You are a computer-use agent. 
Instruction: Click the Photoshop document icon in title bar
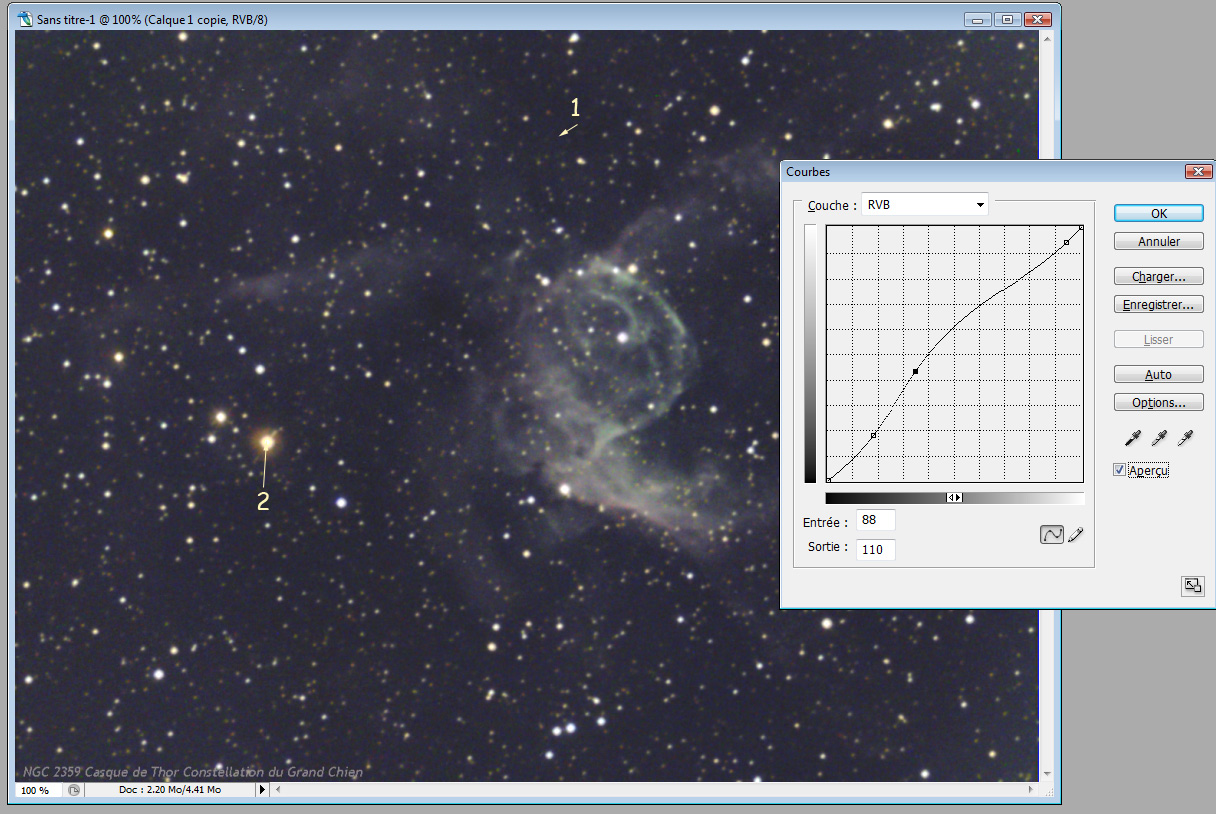26,19
